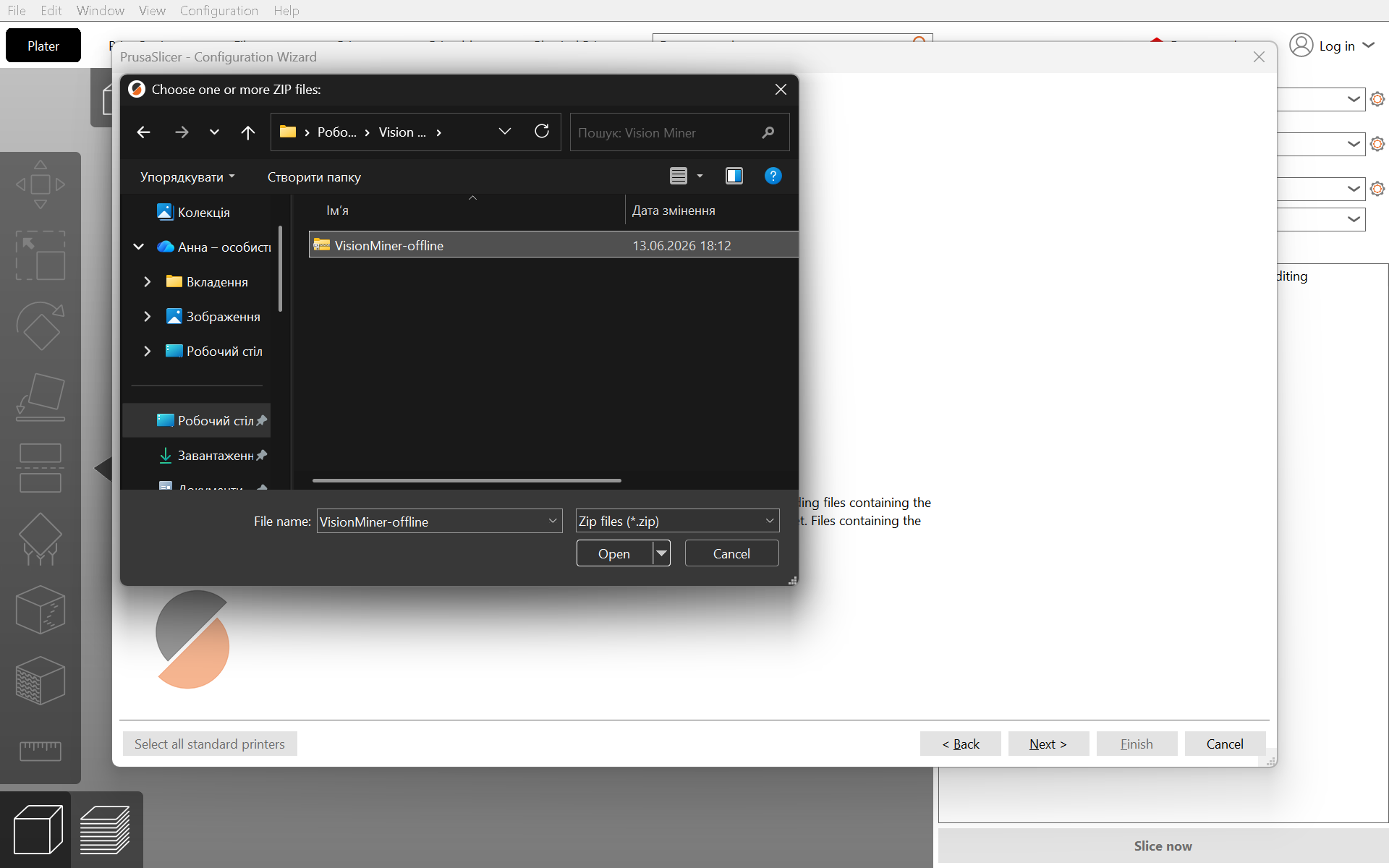Open second preset settings gear icon

tap(1377, 144)
